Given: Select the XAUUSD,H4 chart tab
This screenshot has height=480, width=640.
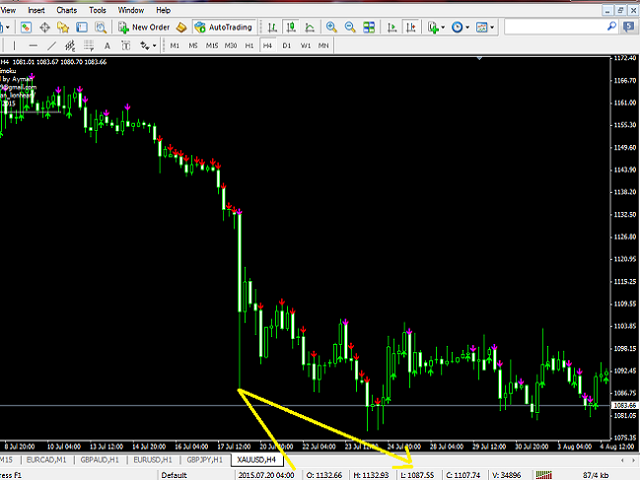Looking at the screenshot, I should click(257, 460).
